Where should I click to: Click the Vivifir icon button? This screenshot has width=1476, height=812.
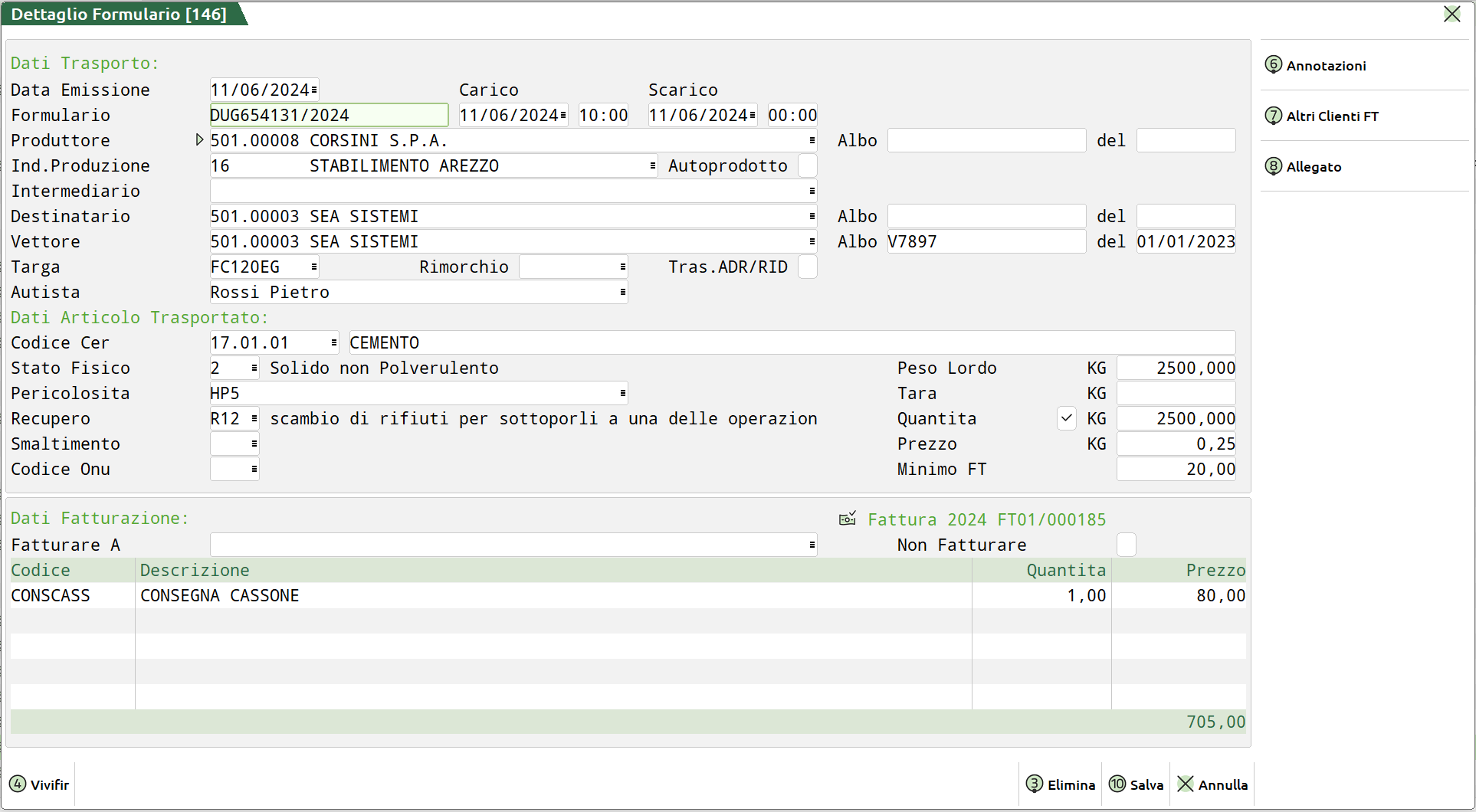(x=18, y=784)
